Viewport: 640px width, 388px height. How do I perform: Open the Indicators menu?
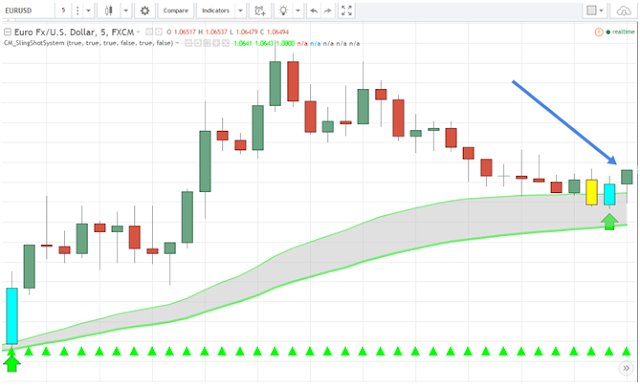(x=216, y=11)
